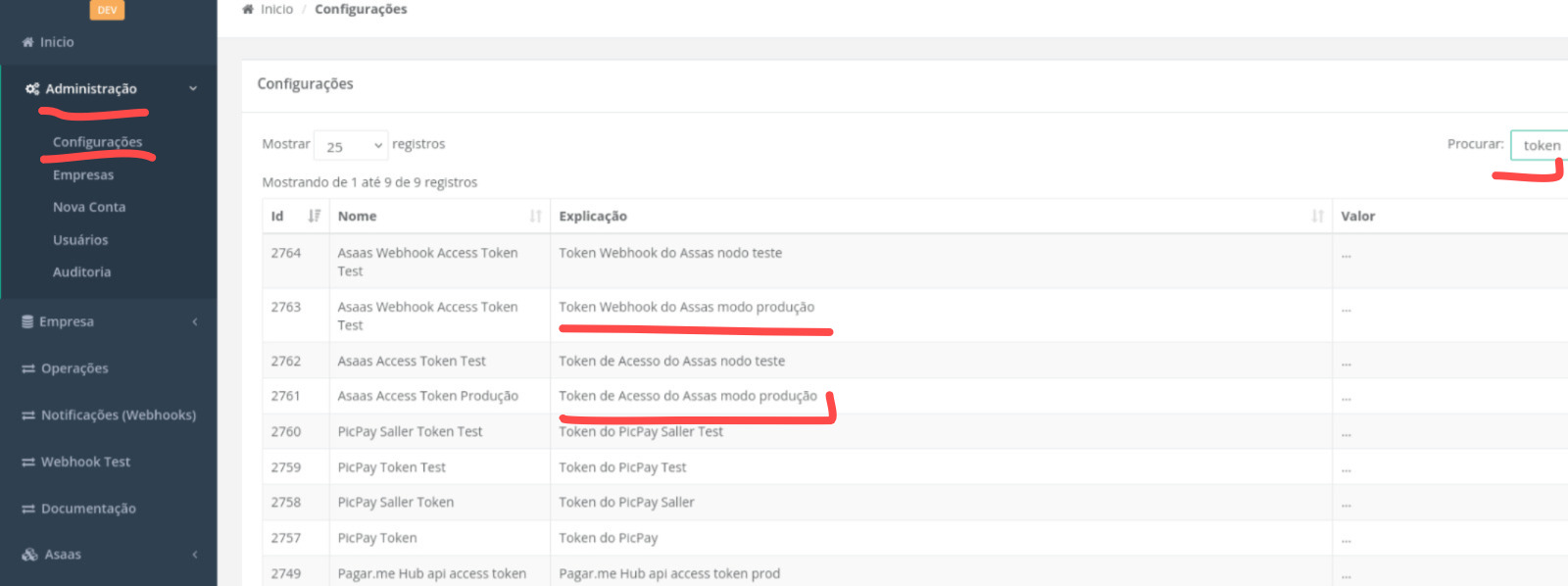Go to Inicio via the breadcrumb link

(x=276, y=10)
